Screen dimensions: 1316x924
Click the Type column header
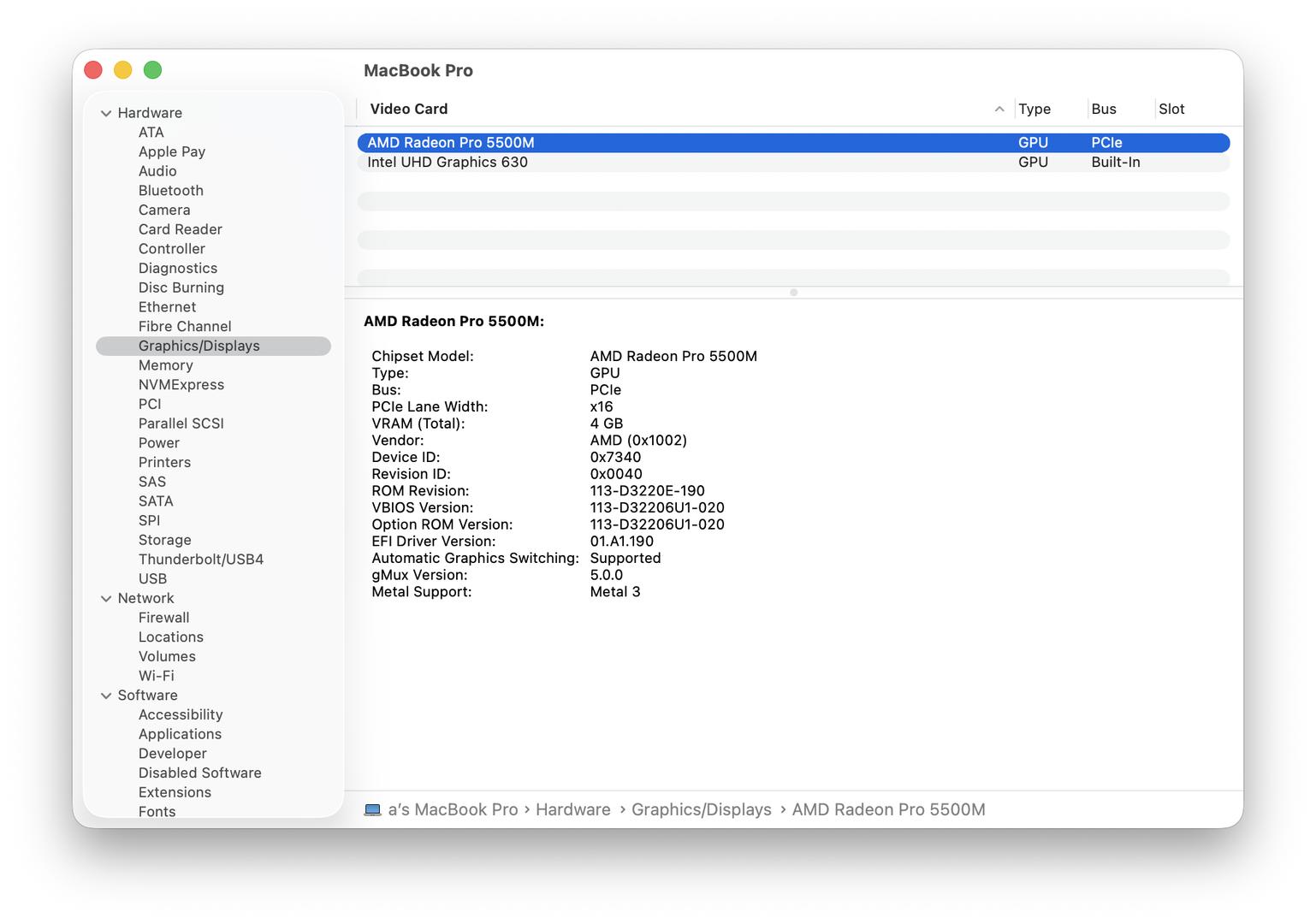1034,110
